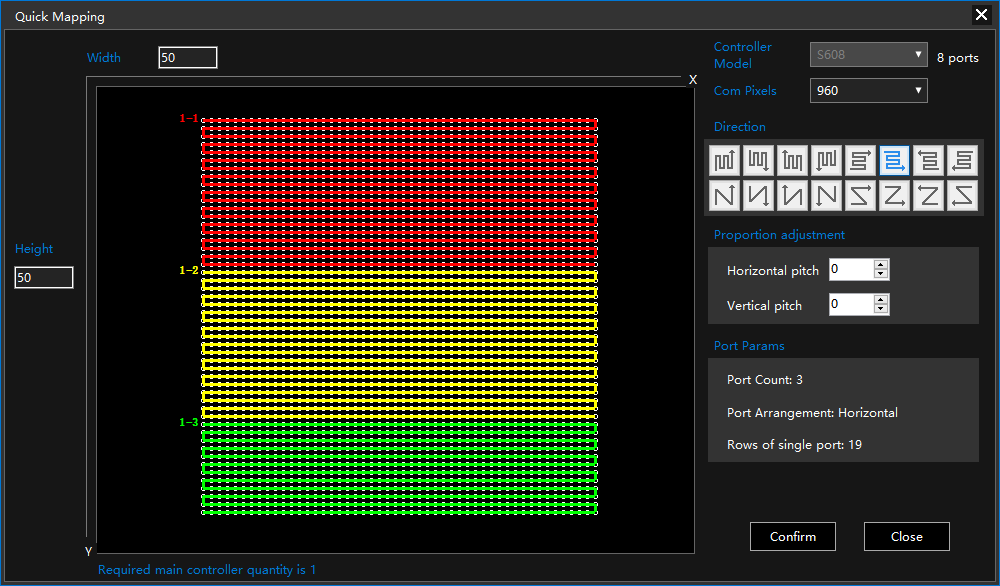Viewport: 1000px width, 586px height.
Task: Choose Z-shaped direction with left arrow at bottom-left
Action: click(962, 195)
